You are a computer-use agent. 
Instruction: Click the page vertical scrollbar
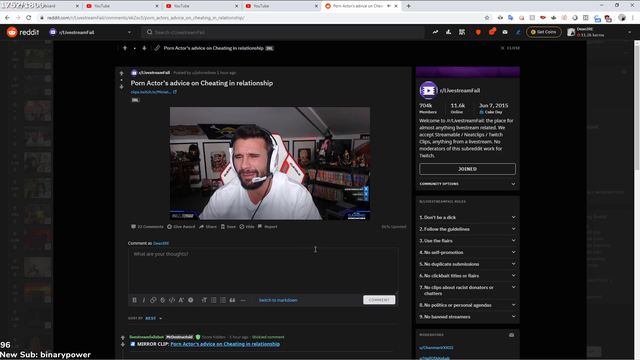[637, 200]
